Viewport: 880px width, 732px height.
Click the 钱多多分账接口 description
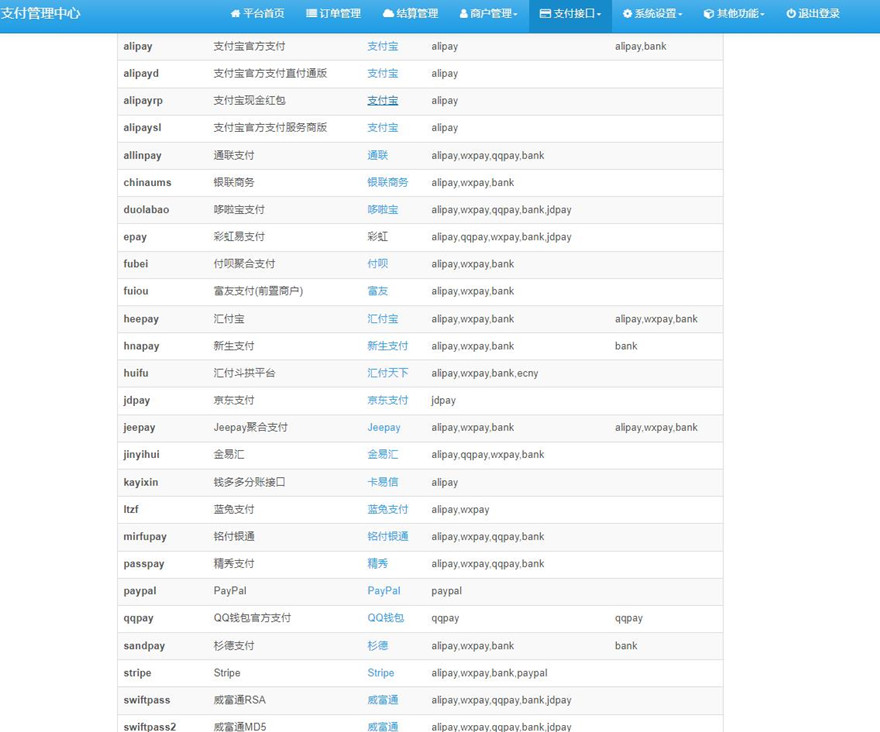click(250, 482)
